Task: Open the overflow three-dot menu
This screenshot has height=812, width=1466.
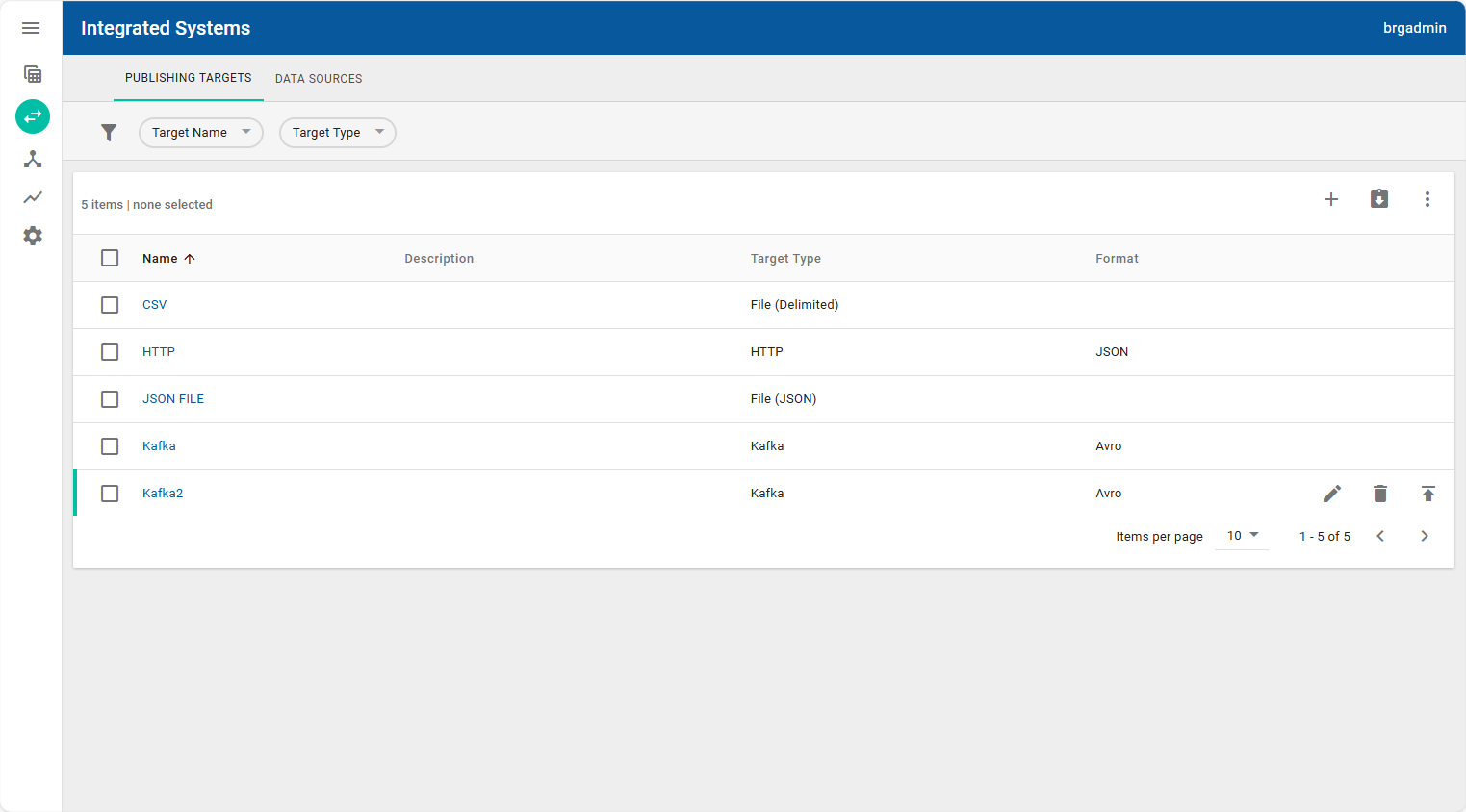Action: [1427, 199]
